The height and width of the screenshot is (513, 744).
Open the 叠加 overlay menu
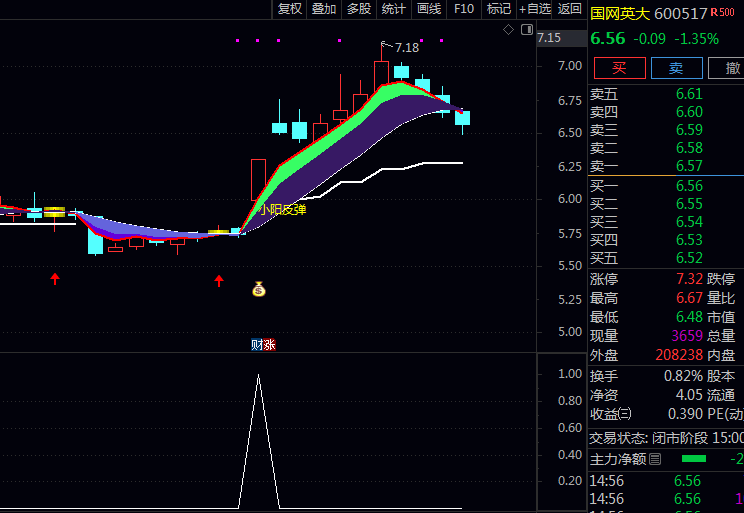[324, 9]
